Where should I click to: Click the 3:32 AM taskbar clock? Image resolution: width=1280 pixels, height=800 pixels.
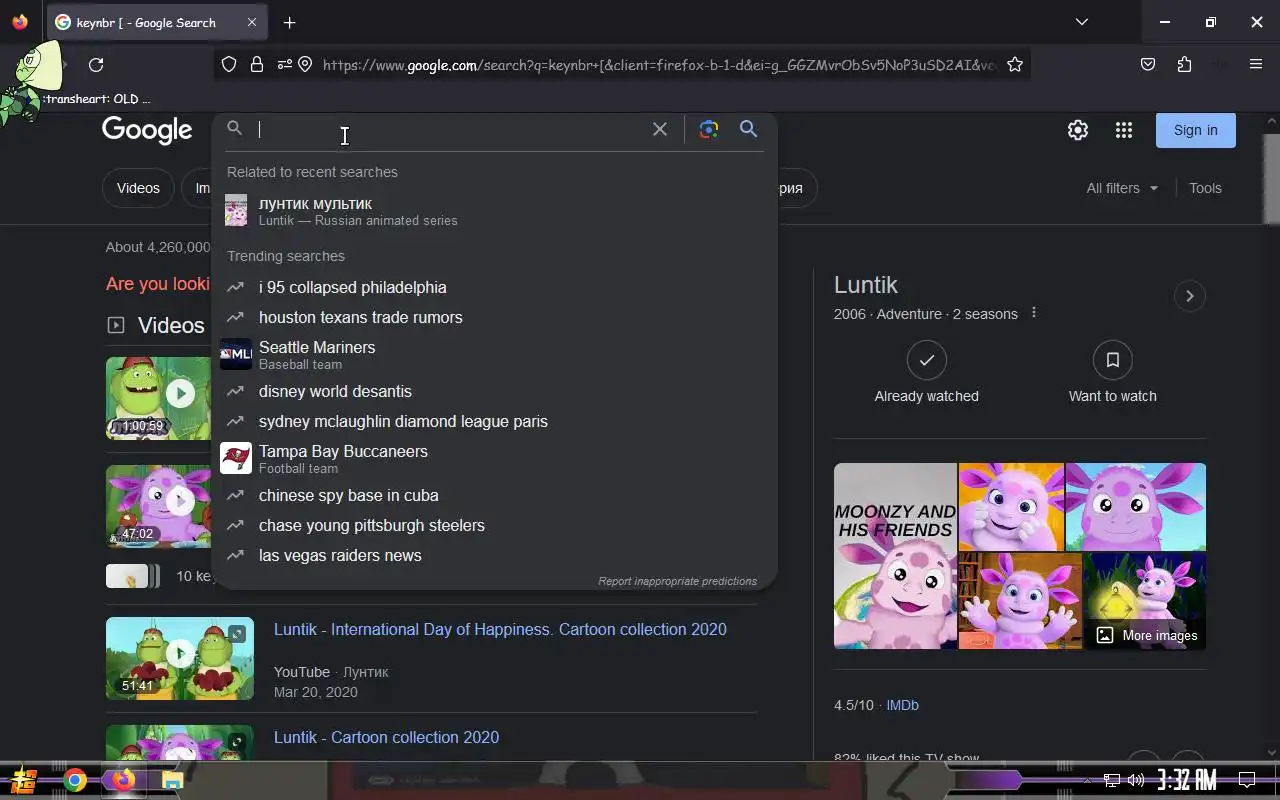point(1187,780)
